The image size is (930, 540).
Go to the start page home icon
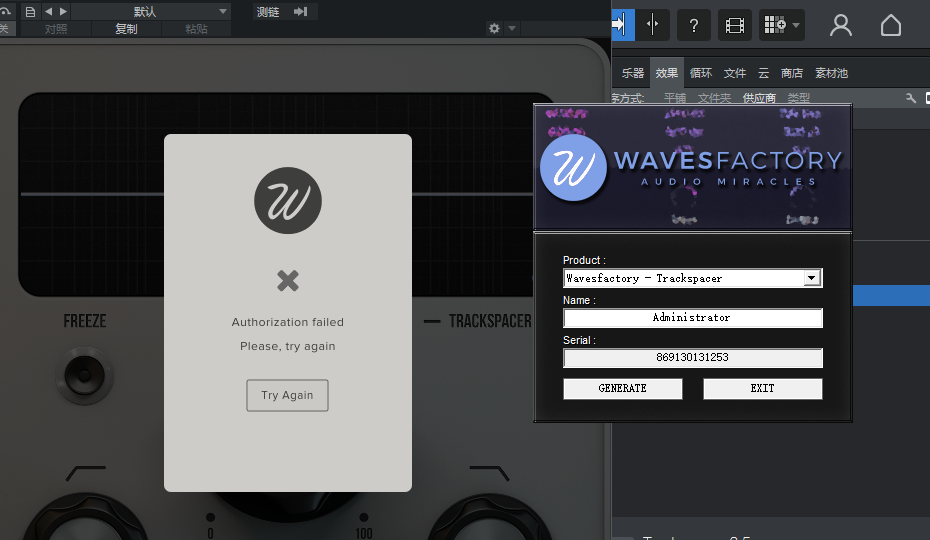pos(890,25)
